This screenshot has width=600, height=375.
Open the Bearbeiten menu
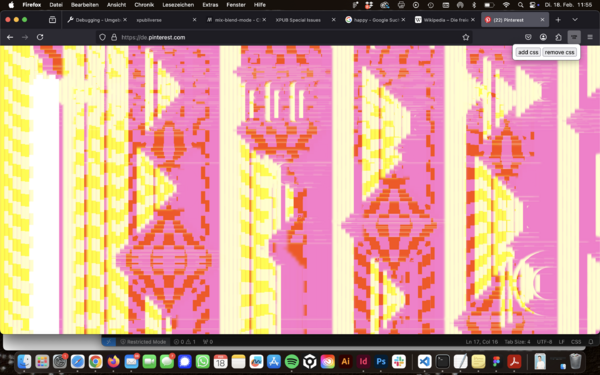coord(85,5)
